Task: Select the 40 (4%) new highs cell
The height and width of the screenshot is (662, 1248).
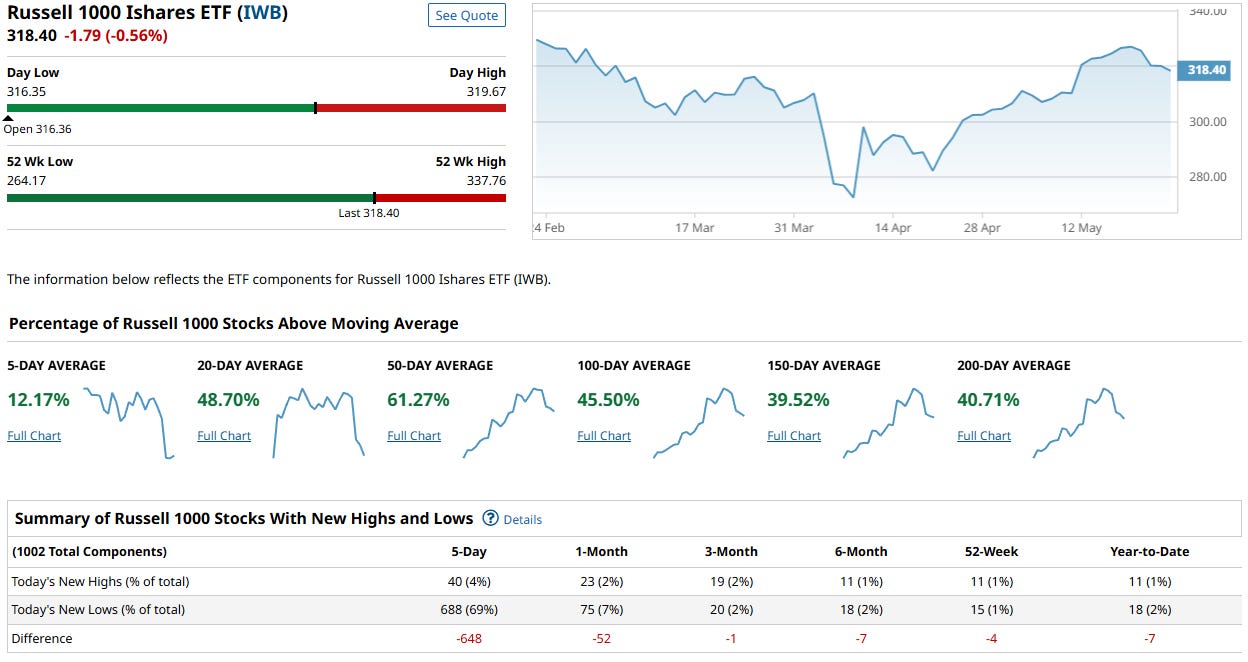Action: 470,581
